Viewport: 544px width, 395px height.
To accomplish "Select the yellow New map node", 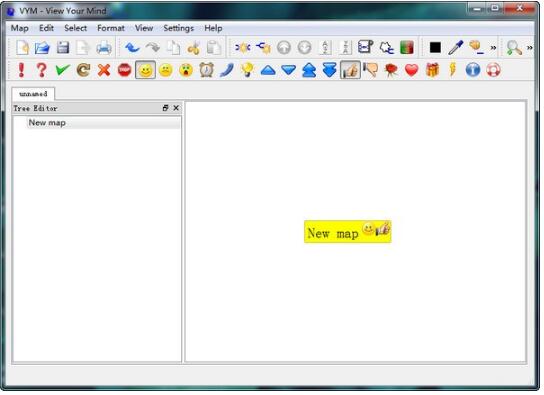I will coord(348,232).
